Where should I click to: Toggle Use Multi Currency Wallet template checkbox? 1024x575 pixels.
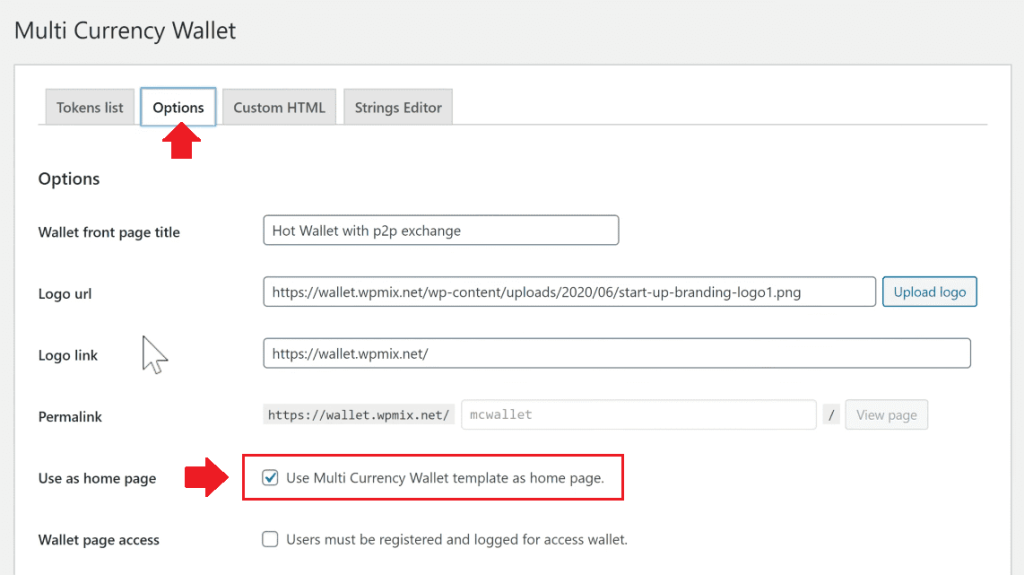[x=270, y=478]
